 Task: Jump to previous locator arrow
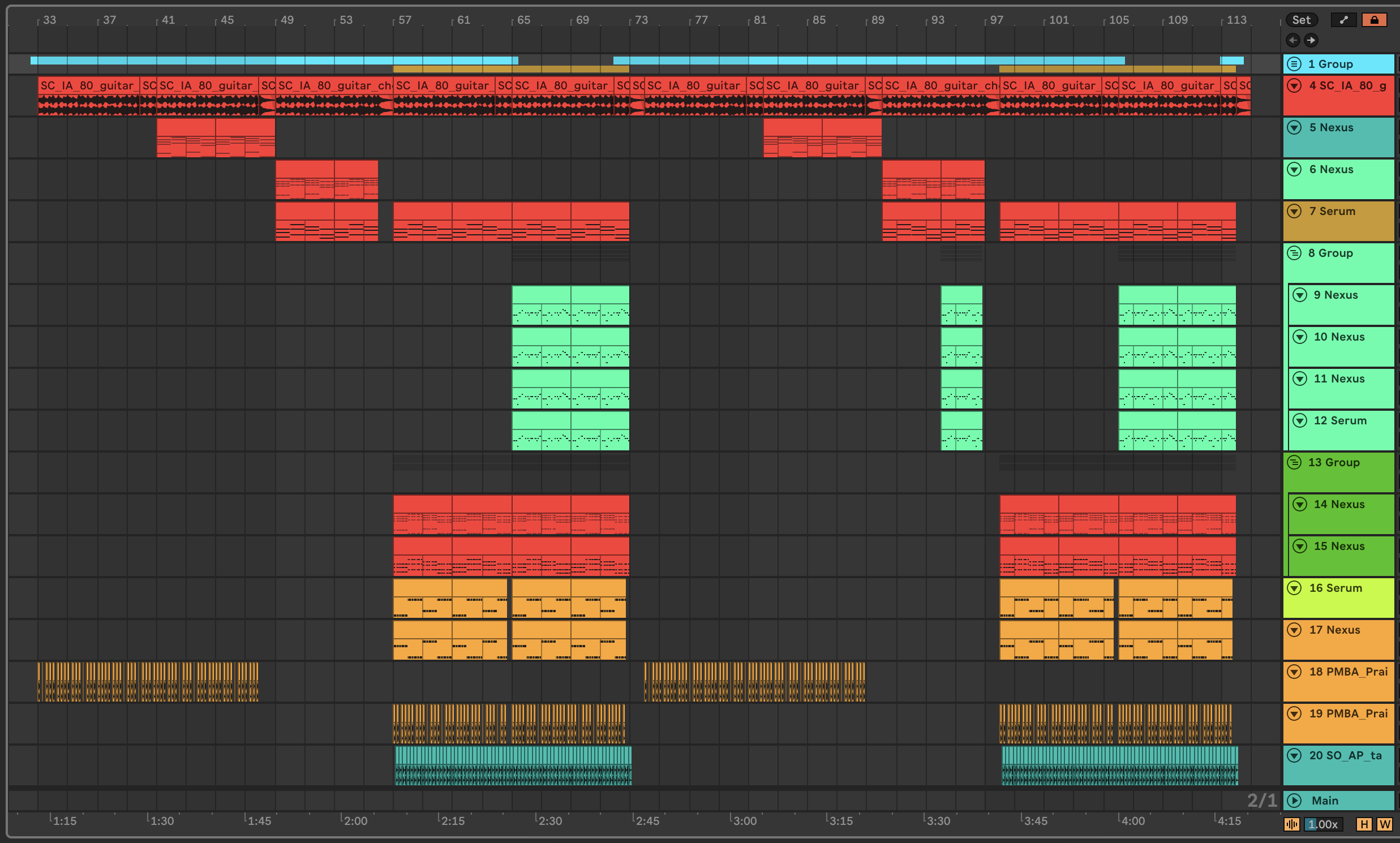[1293, 40]
